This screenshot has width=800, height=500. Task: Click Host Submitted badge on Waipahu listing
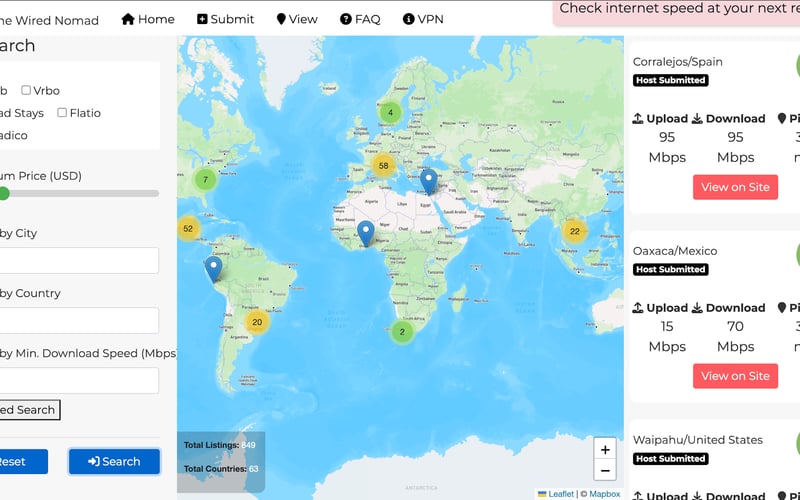pyautogui.click(x=670, y=459)
